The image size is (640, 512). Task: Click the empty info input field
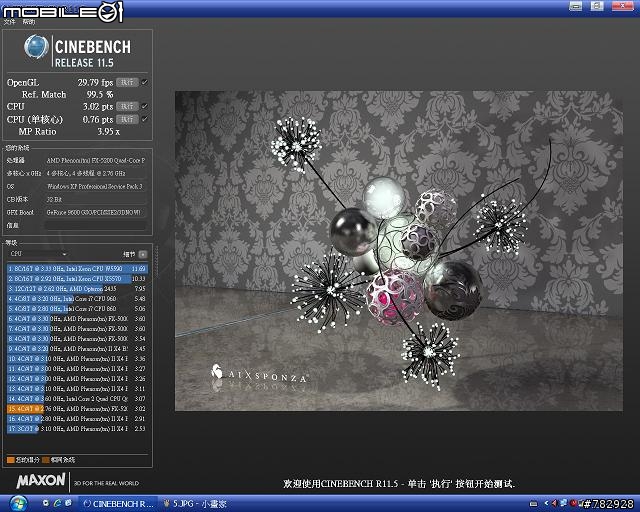pos(95,225)
